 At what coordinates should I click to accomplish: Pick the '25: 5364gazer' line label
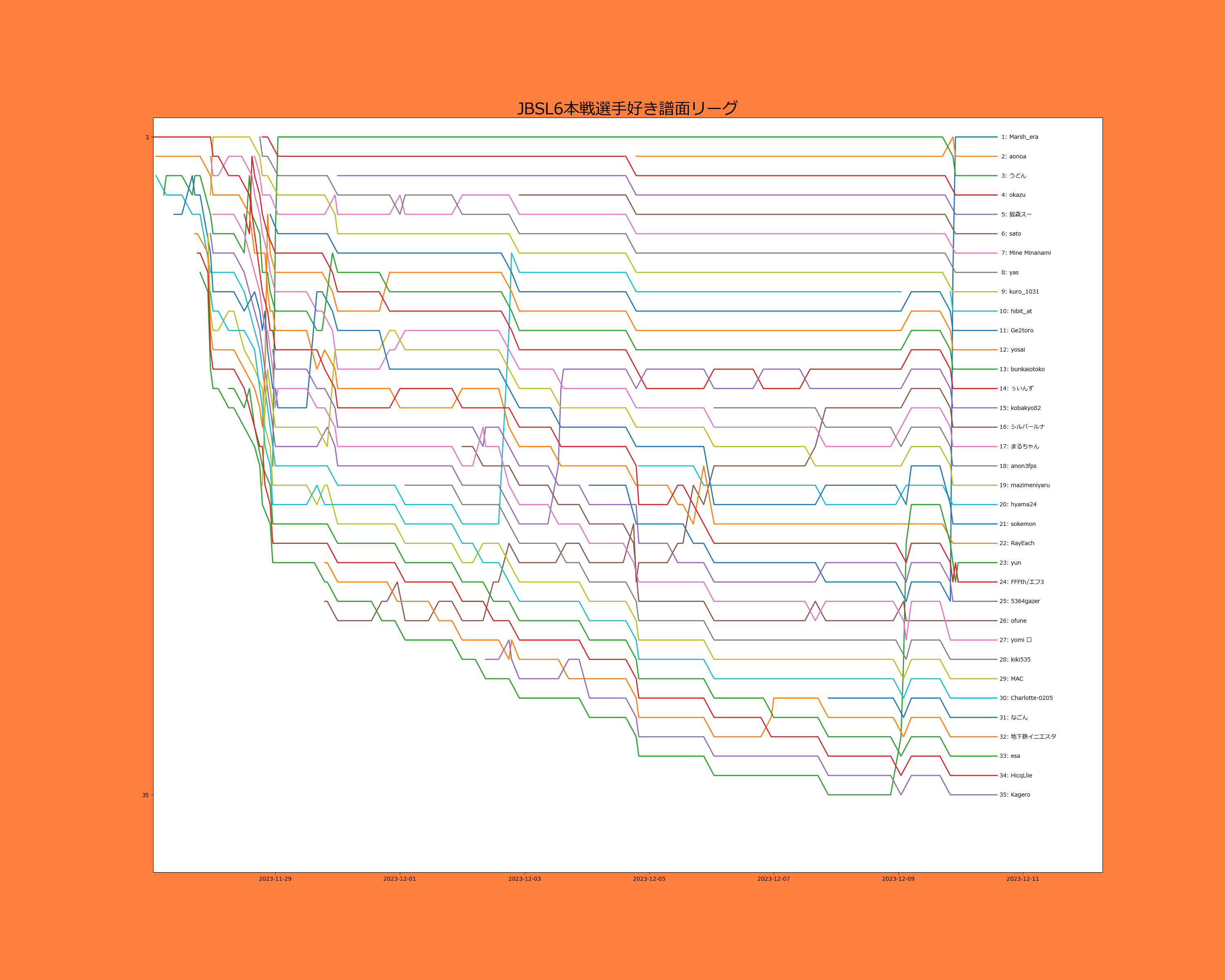pyautogui.click(x=1019, y=601)
